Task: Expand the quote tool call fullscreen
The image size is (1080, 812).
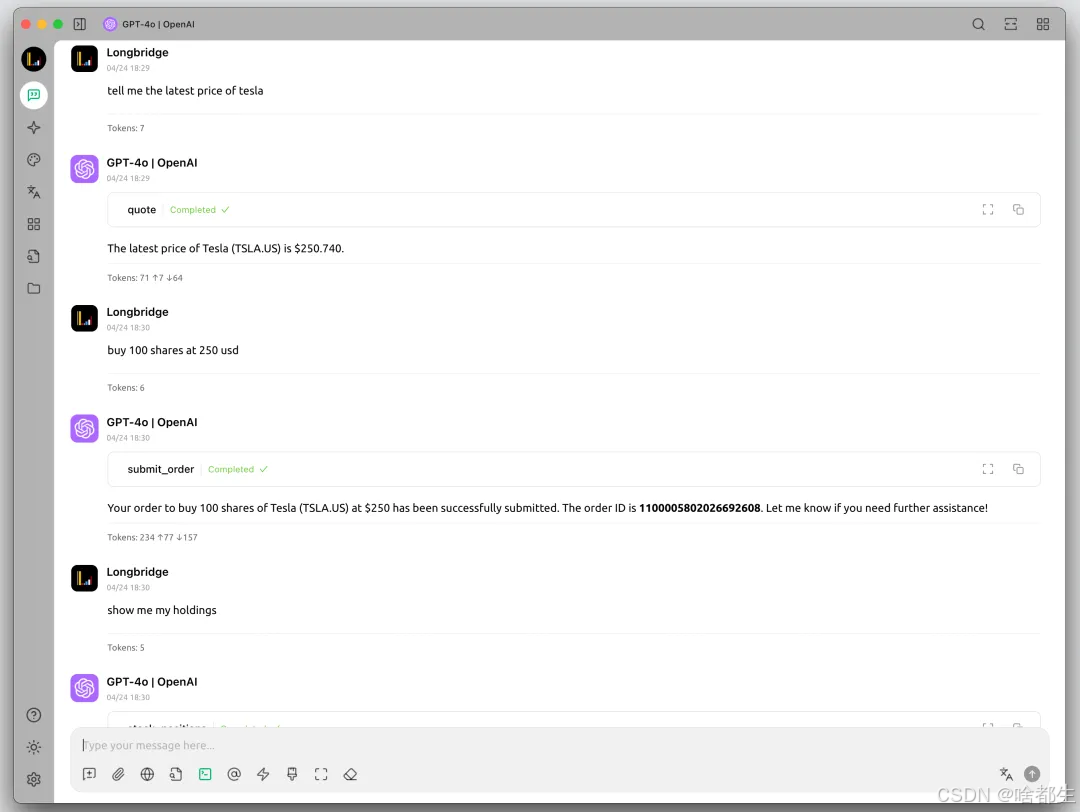Action: tap(988, 209)
